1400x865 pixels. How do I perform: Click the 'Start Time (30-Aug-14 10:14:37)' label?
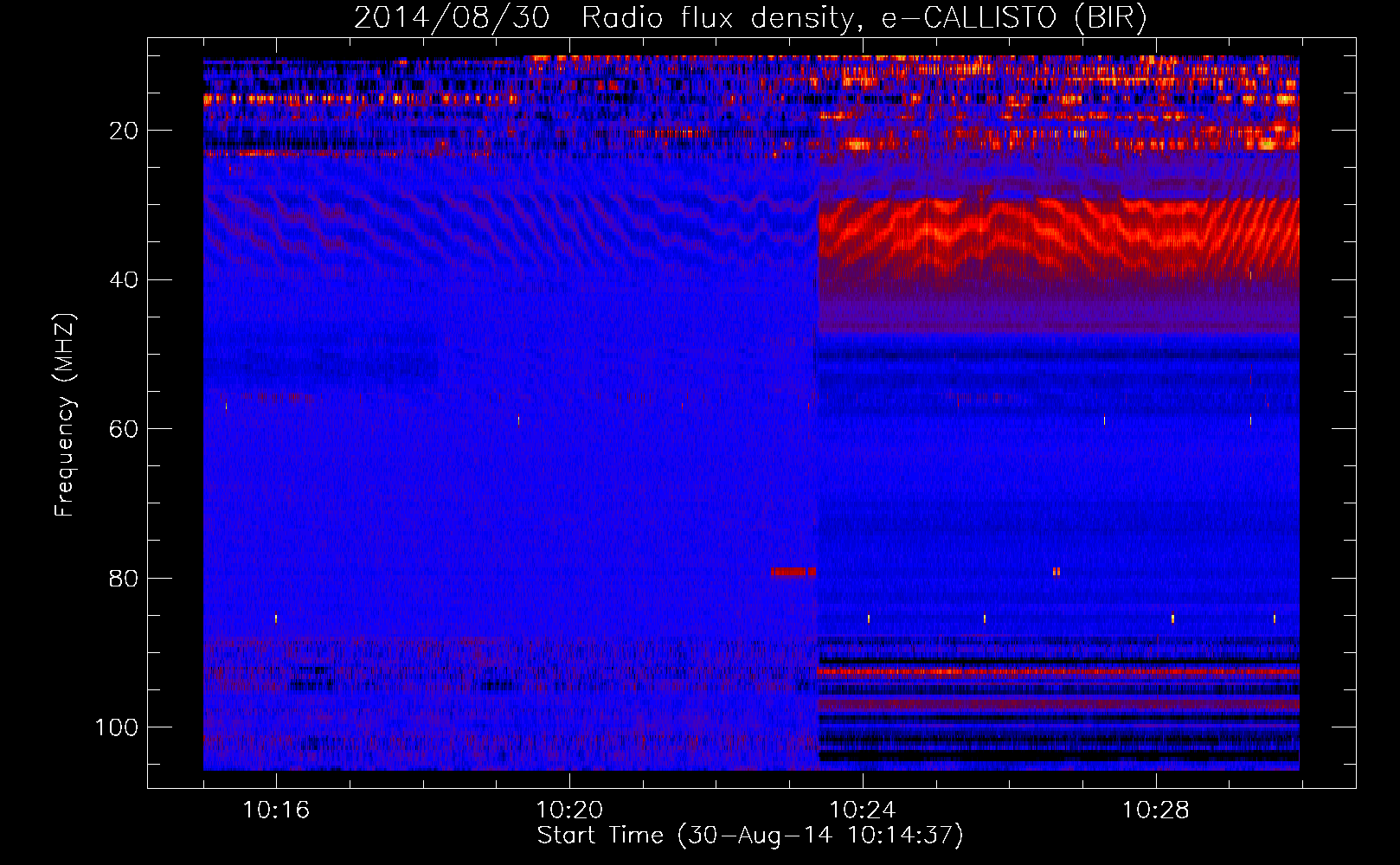tap(750, 836)
